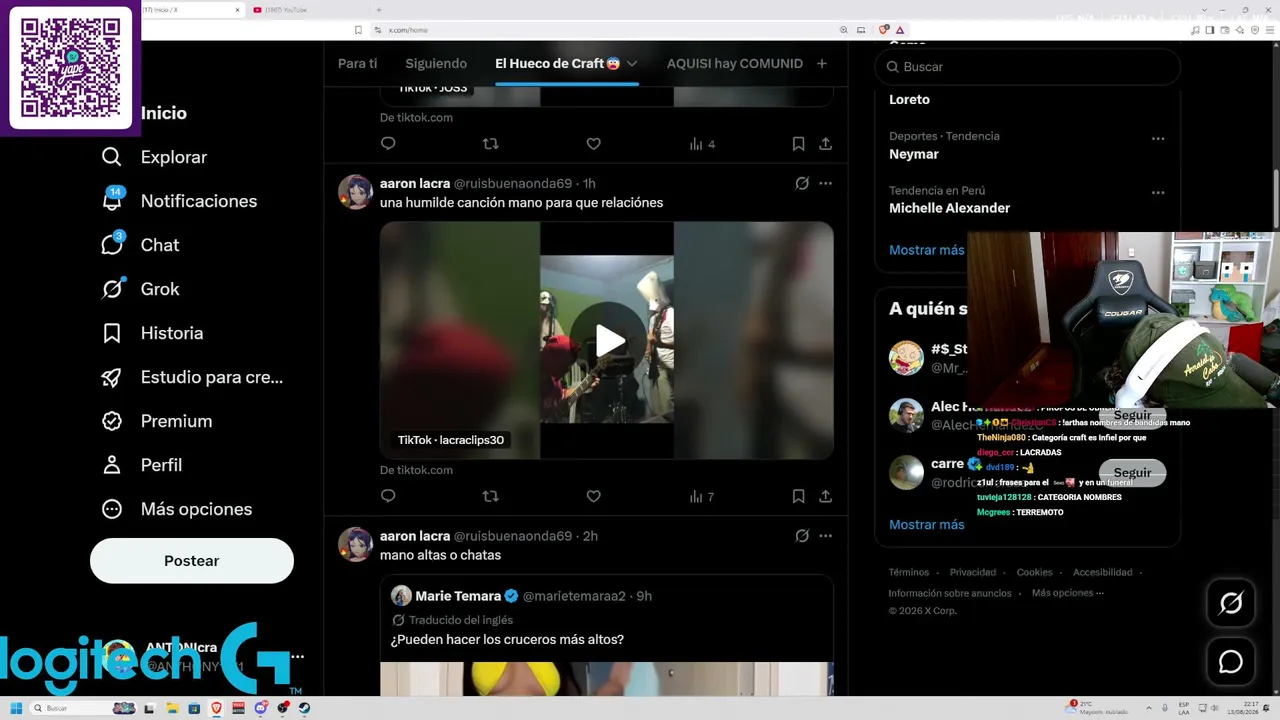Open the floating Grok button at bottom right
Image resolution: width=1280 pixels, height=720 pixels.
pyautogui.click(x=1231, y=603)
